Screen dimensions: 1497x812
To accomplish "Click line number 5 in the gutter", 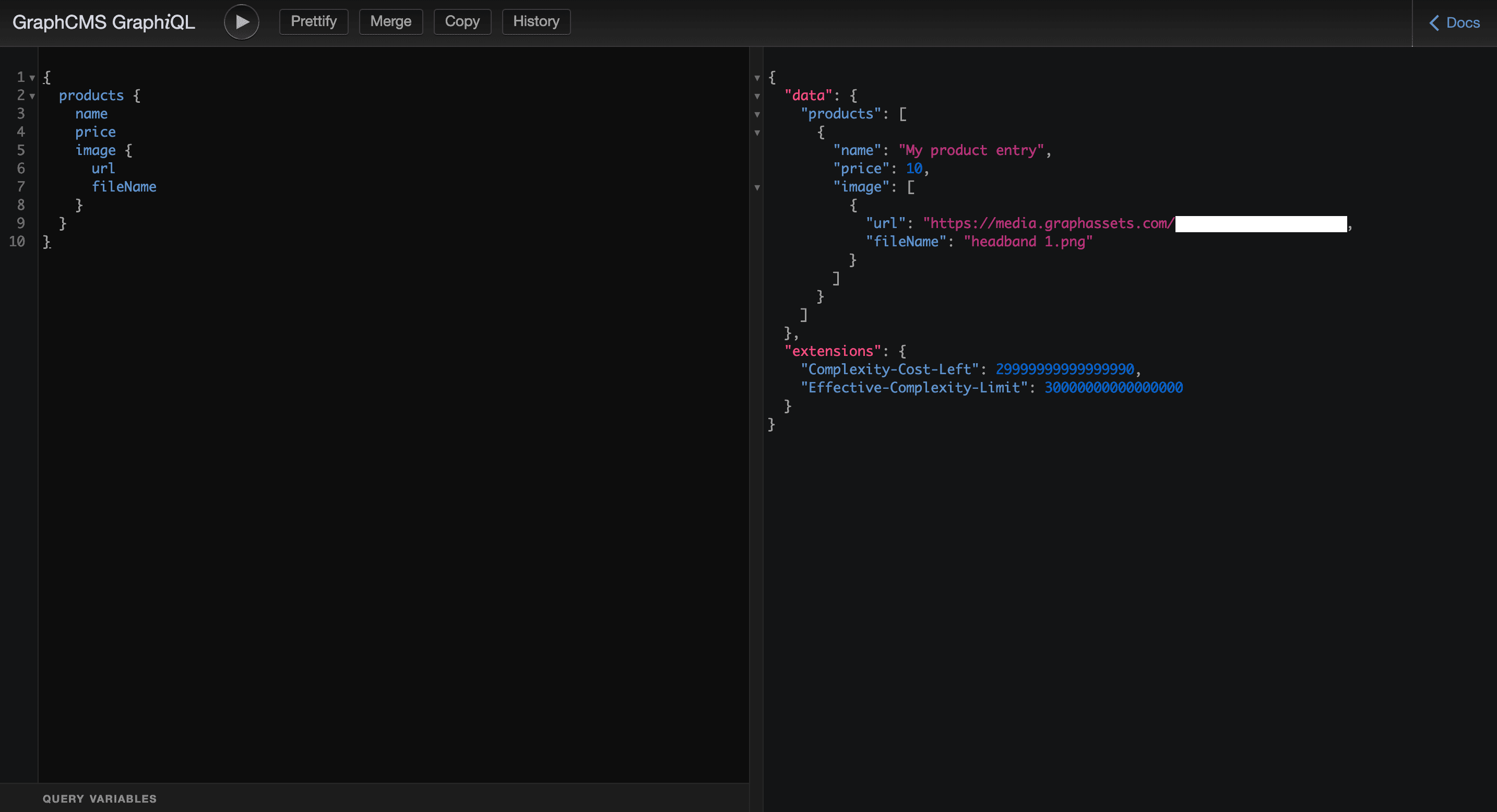I will tap(21, 150).
